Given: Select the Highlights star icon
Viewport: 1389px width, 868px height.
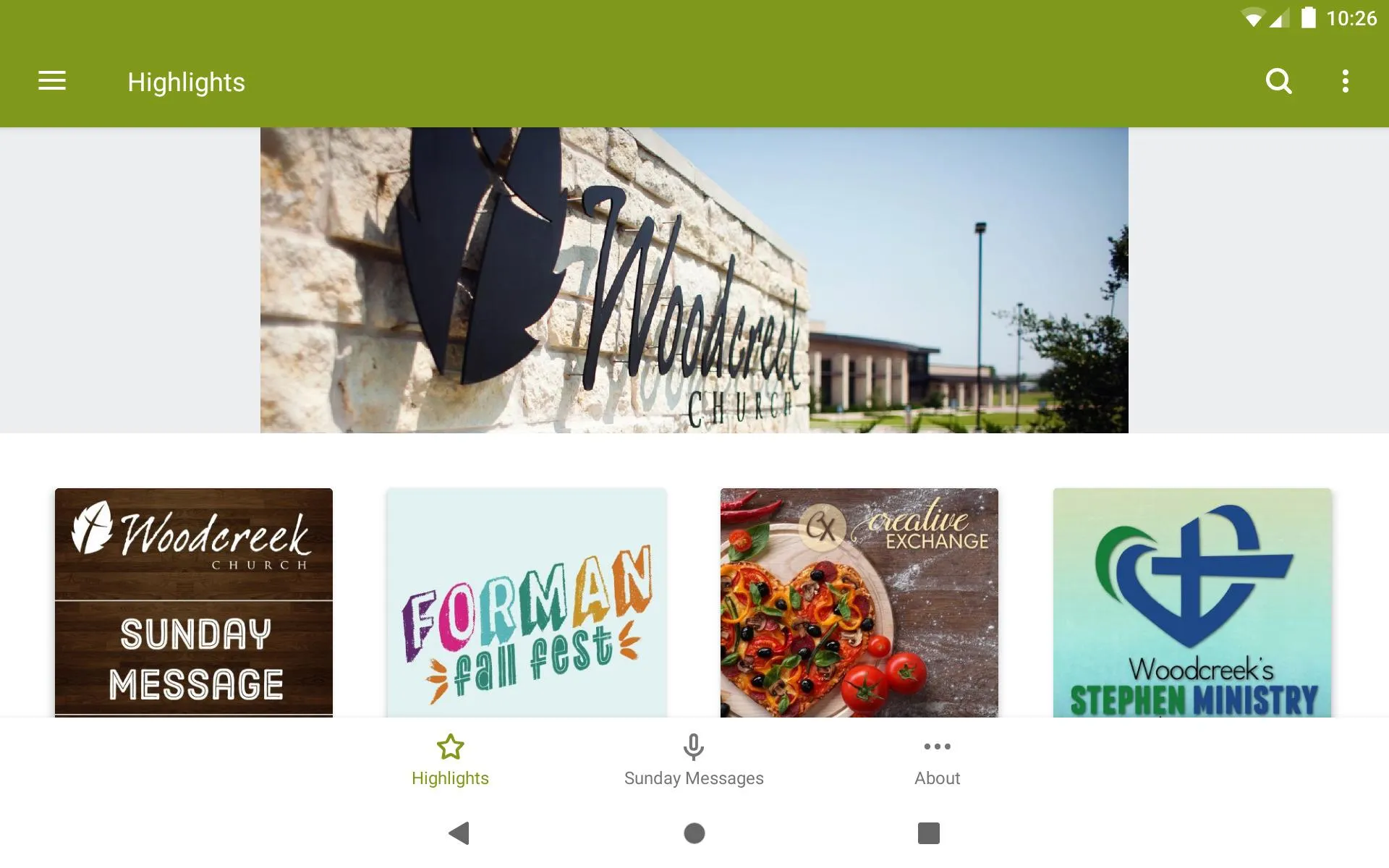Looking at the screenshot, I should coord(450,746).
